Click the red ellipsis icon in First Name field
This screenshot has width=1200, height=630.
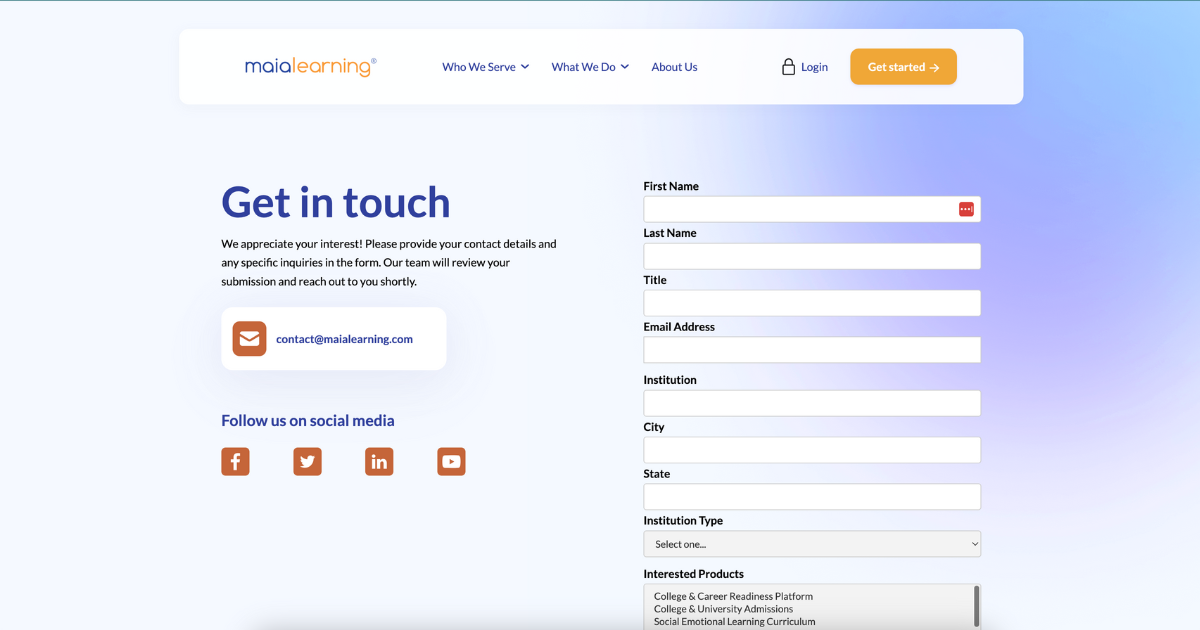point(966,209)
